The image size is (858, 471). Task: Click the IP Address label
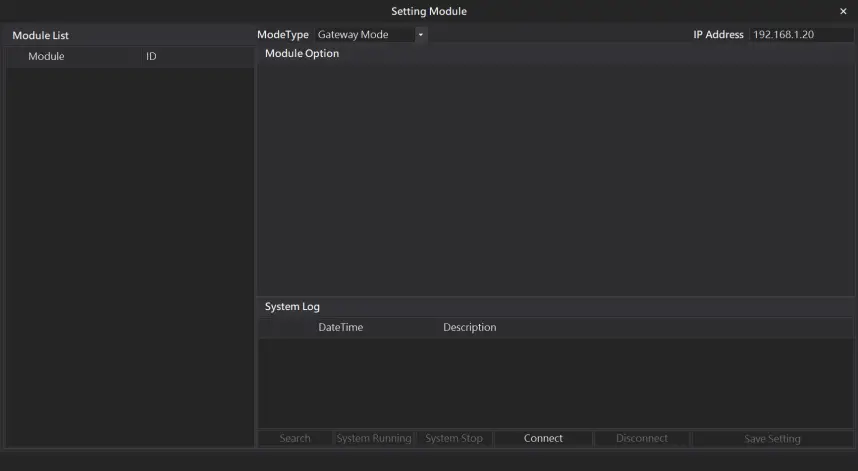pos(718,34)
